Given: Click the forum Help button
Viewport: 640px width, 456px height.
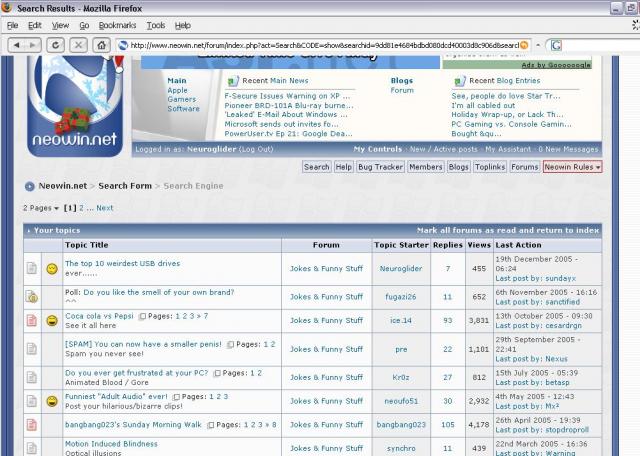Looking at the screenshot, I should tap(344, 167).
